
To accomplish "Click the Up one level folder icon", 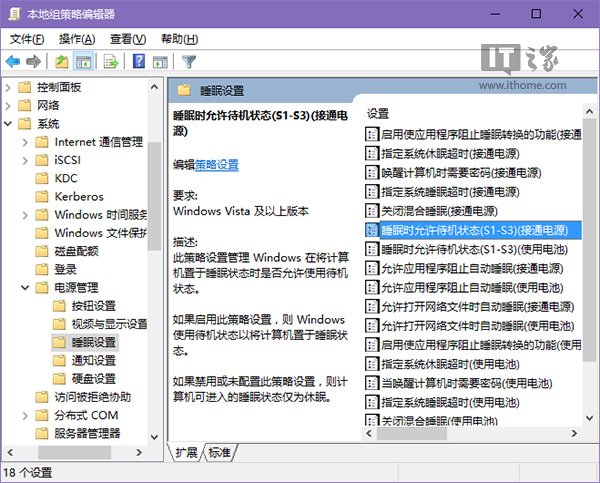I will [x=62, y=62].
